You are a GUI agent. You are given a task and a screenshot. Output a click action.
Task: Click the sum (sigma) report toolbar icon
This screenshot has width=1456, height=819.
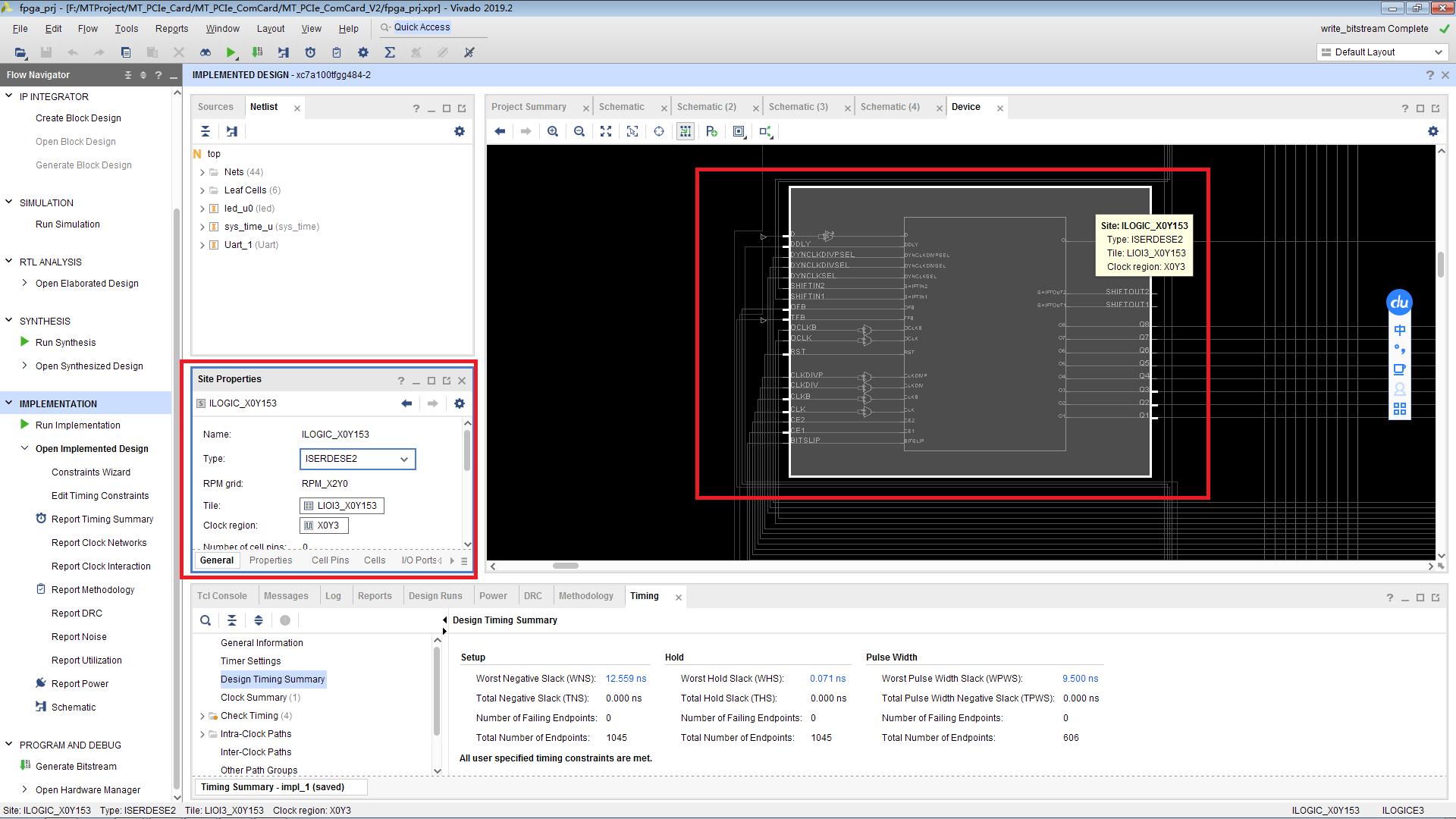click(390, 52)
